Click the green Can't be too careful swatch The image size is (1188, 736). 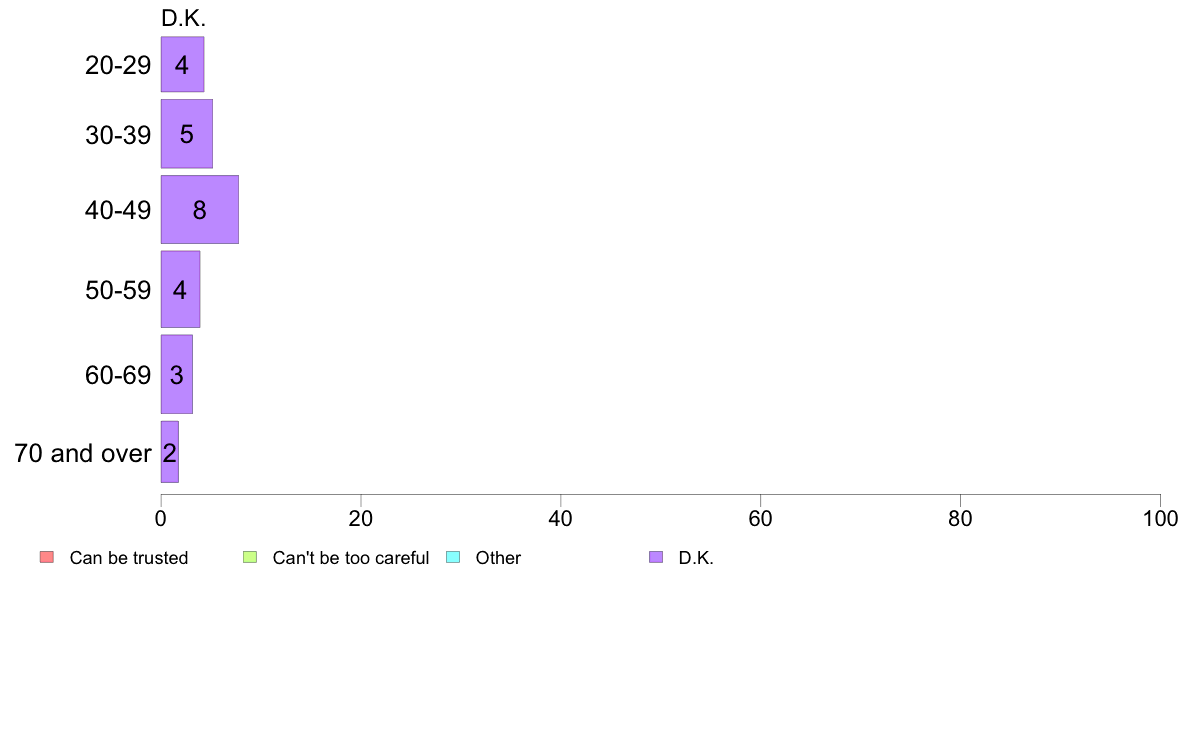click(x=250, y=557)
